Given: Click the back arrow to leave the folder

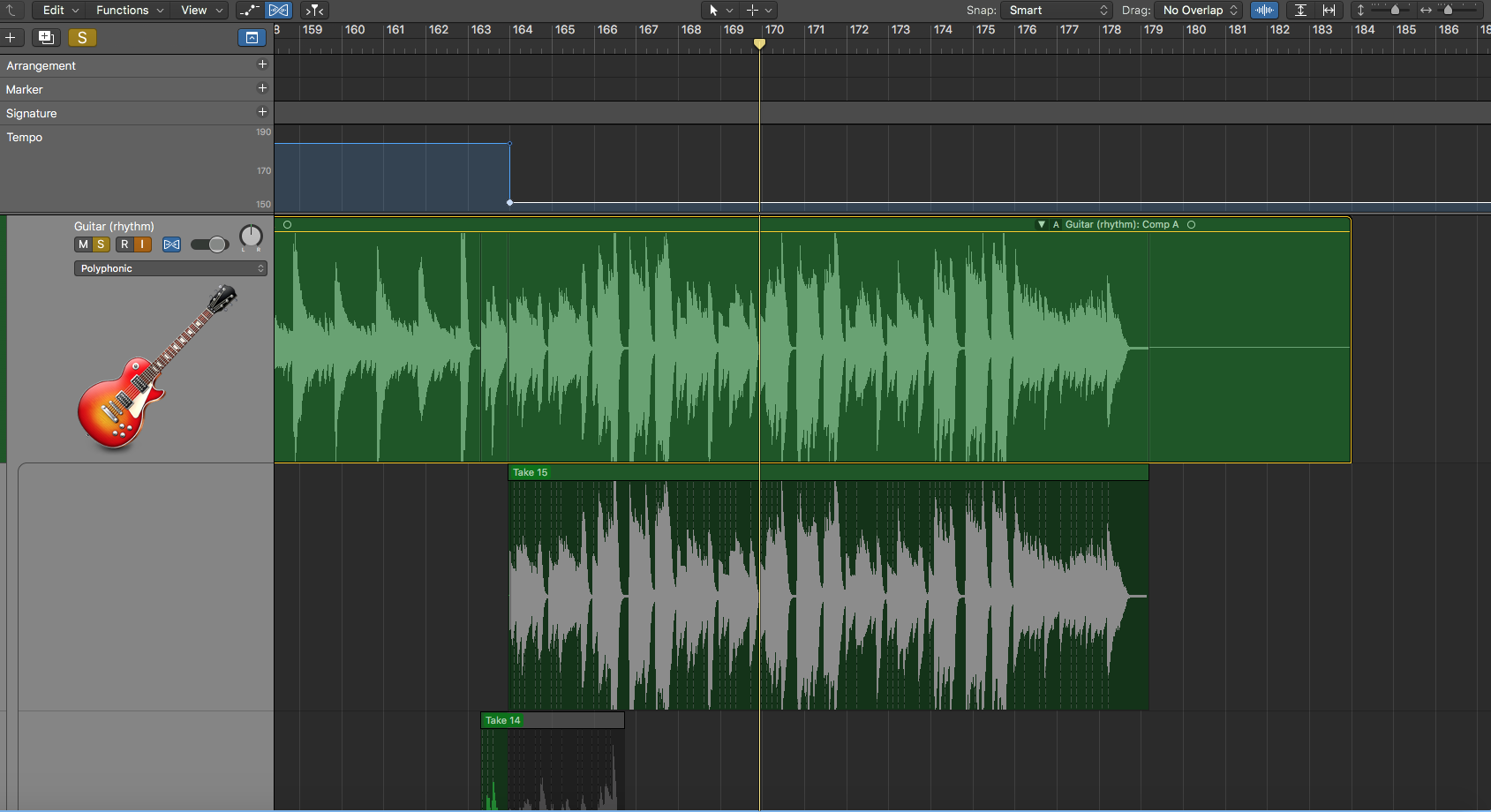Looking at the screenshot, I should [11, 10].
